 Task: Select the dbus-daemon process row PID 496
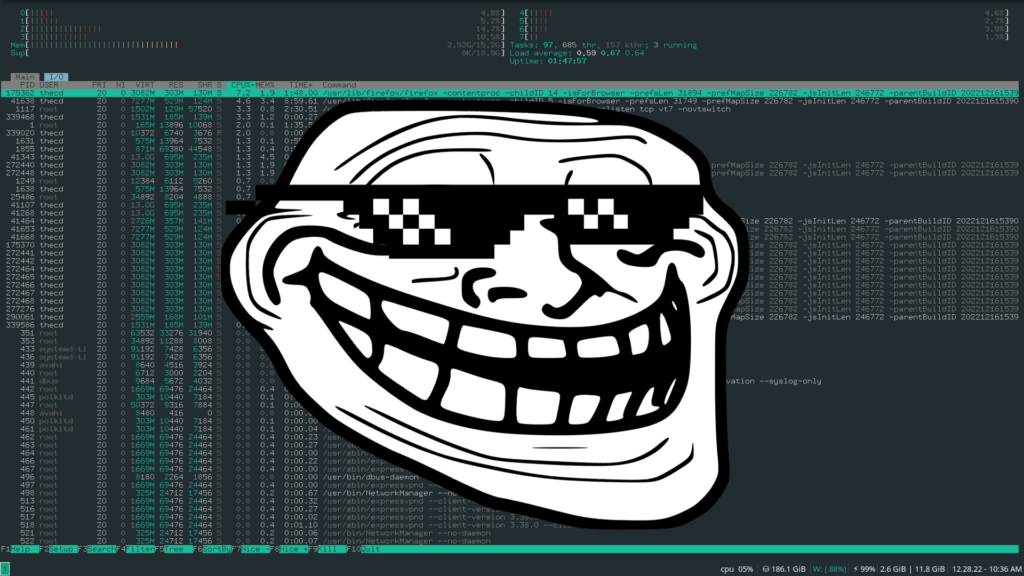pyautogui.click(x=509, y=477)
